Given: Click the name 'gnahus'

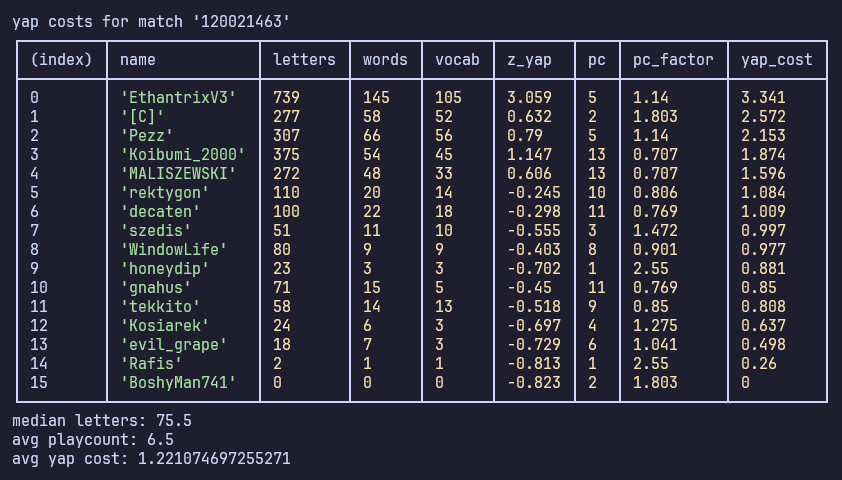Looking at the screenshot, I should pos(156,288).
